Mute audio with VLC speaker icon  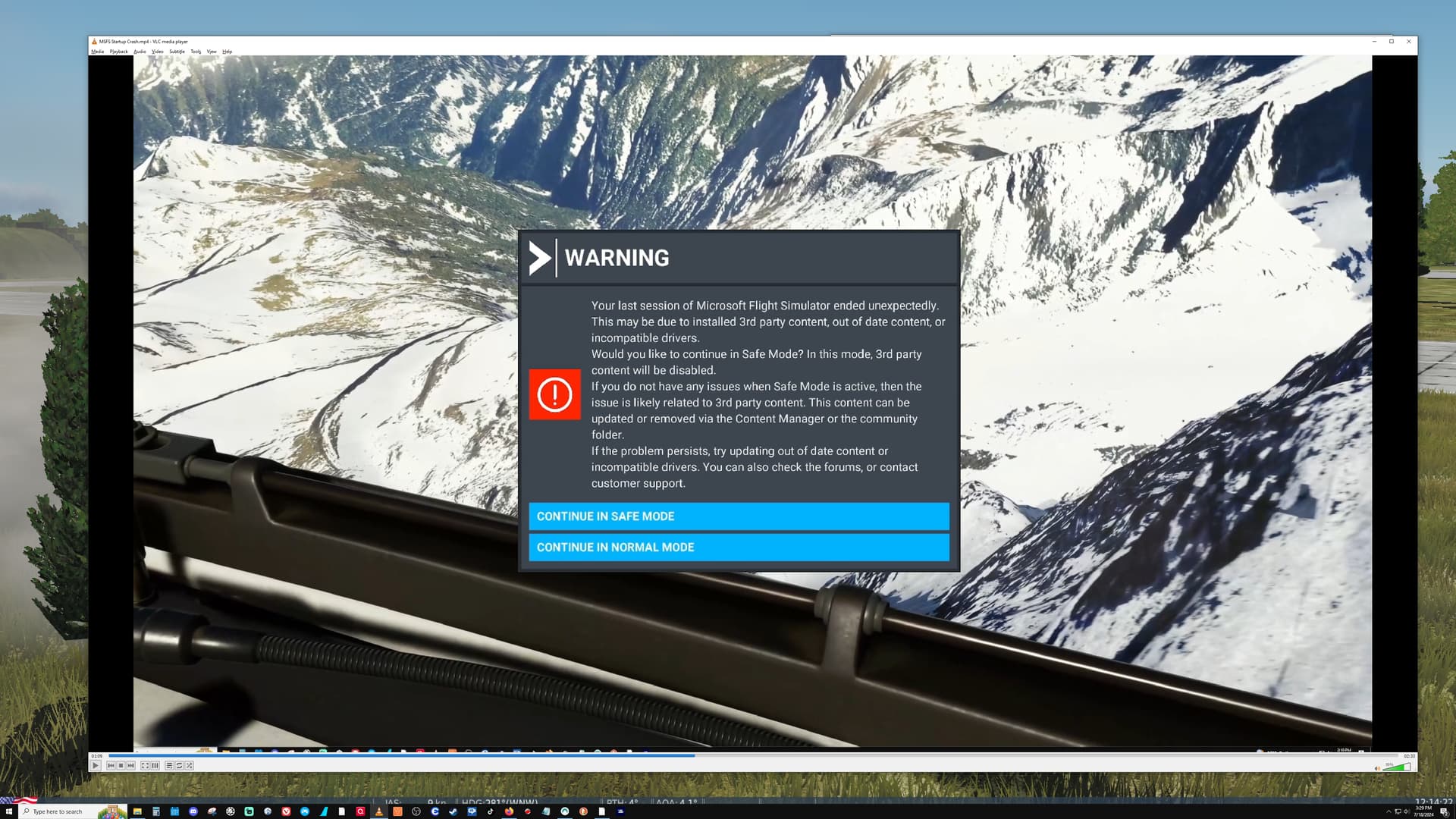coord(1377,768)
